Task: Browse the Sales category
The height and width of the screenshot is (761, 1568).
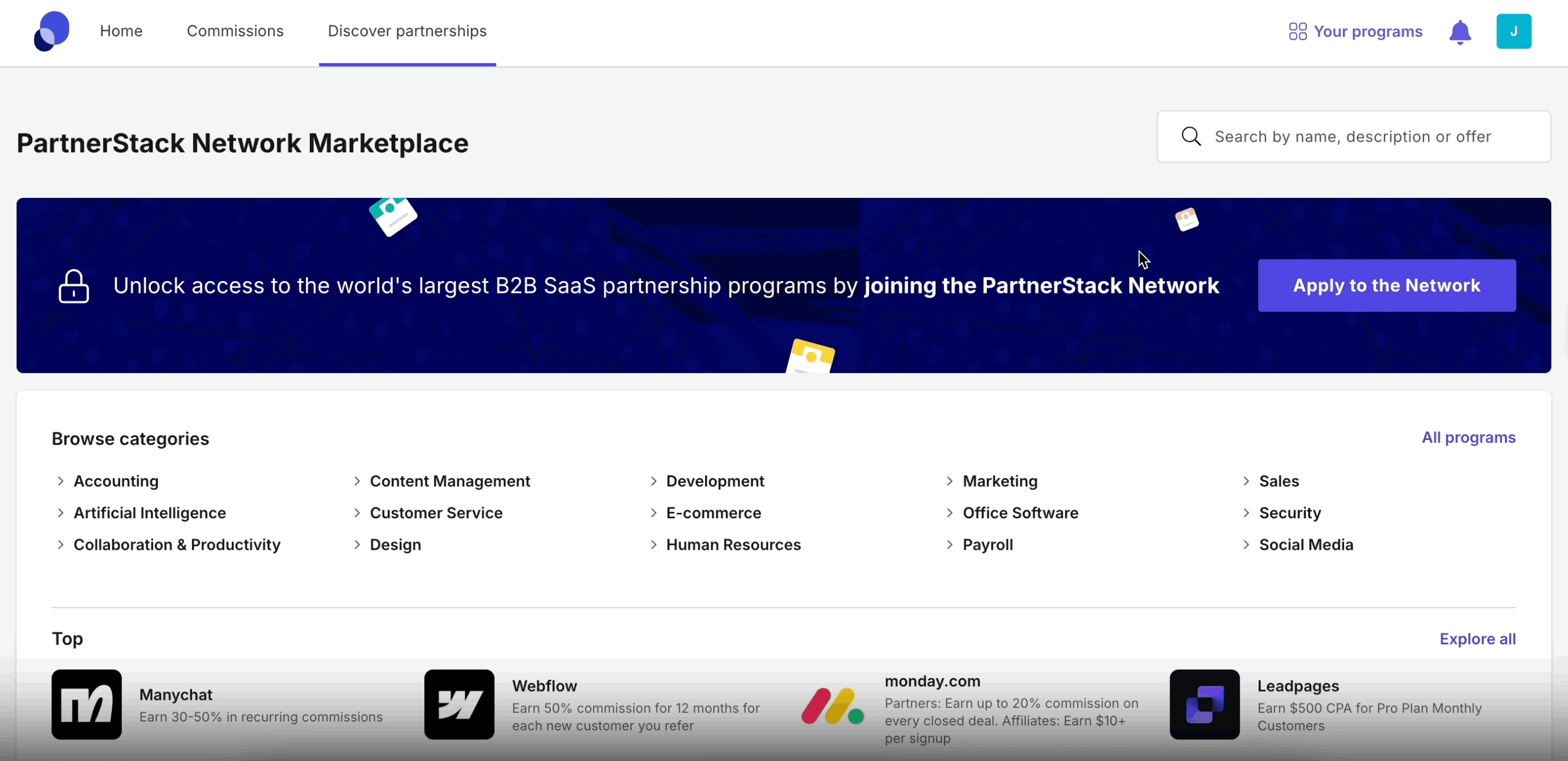Action: tap(1279, 481)
